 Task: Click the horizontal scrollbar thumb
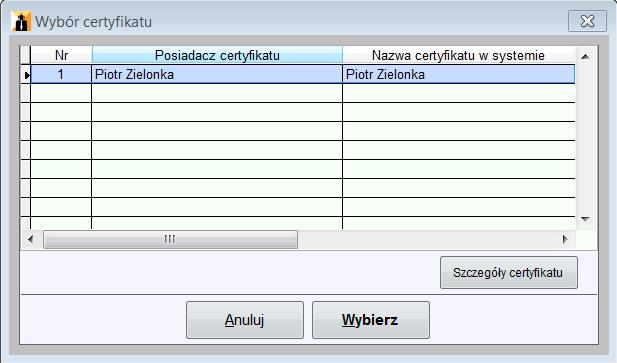pos(170,239)
